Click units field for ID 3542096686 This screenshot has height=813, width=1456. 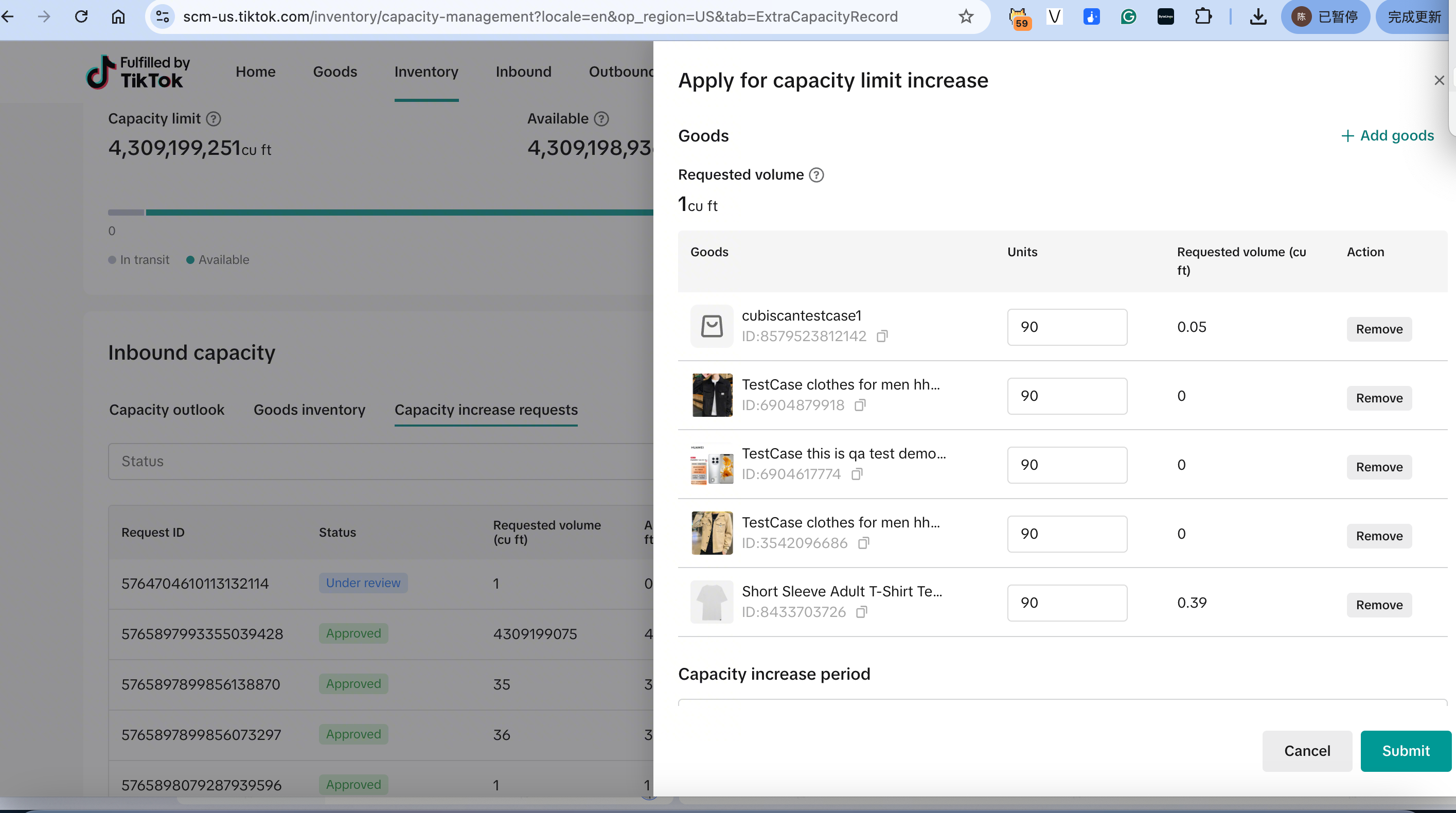point(1067,534)
